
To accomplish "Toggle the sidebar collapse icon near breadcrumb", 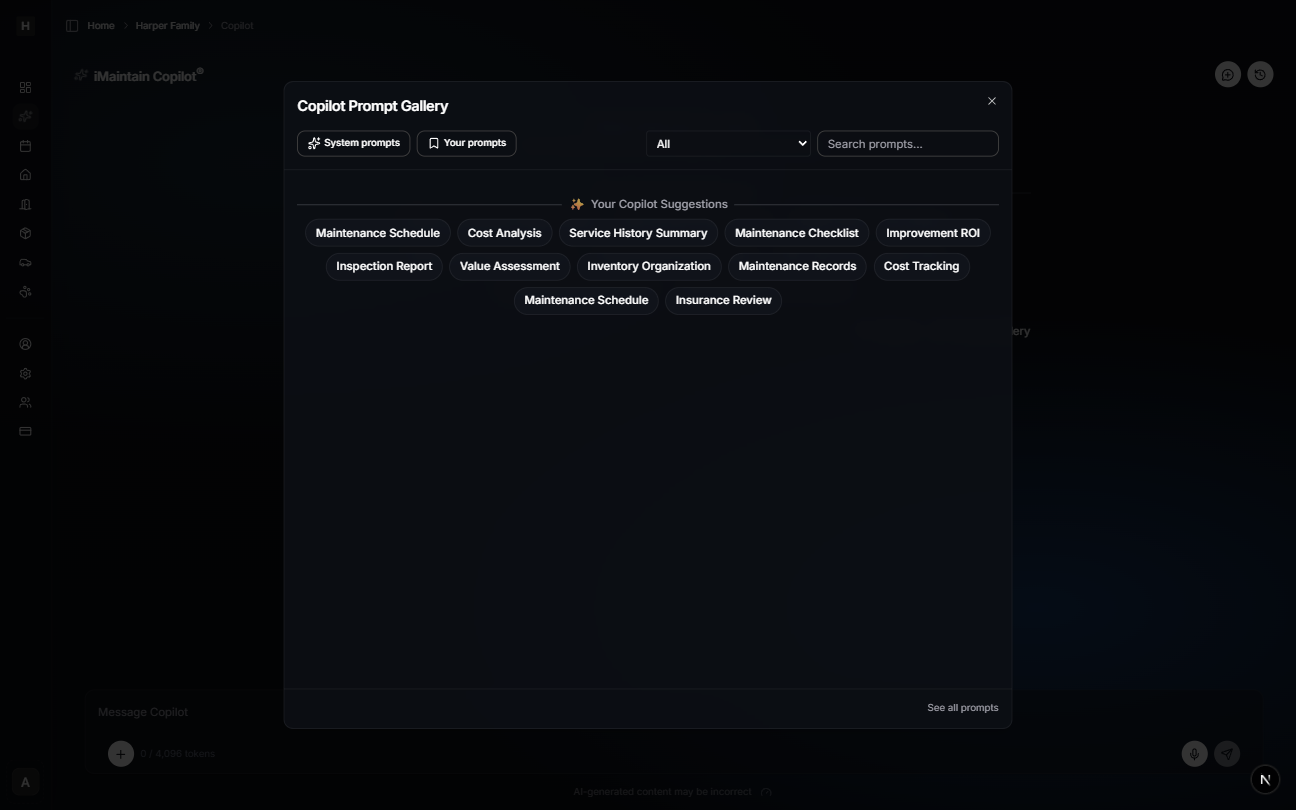I will point(72,25).
